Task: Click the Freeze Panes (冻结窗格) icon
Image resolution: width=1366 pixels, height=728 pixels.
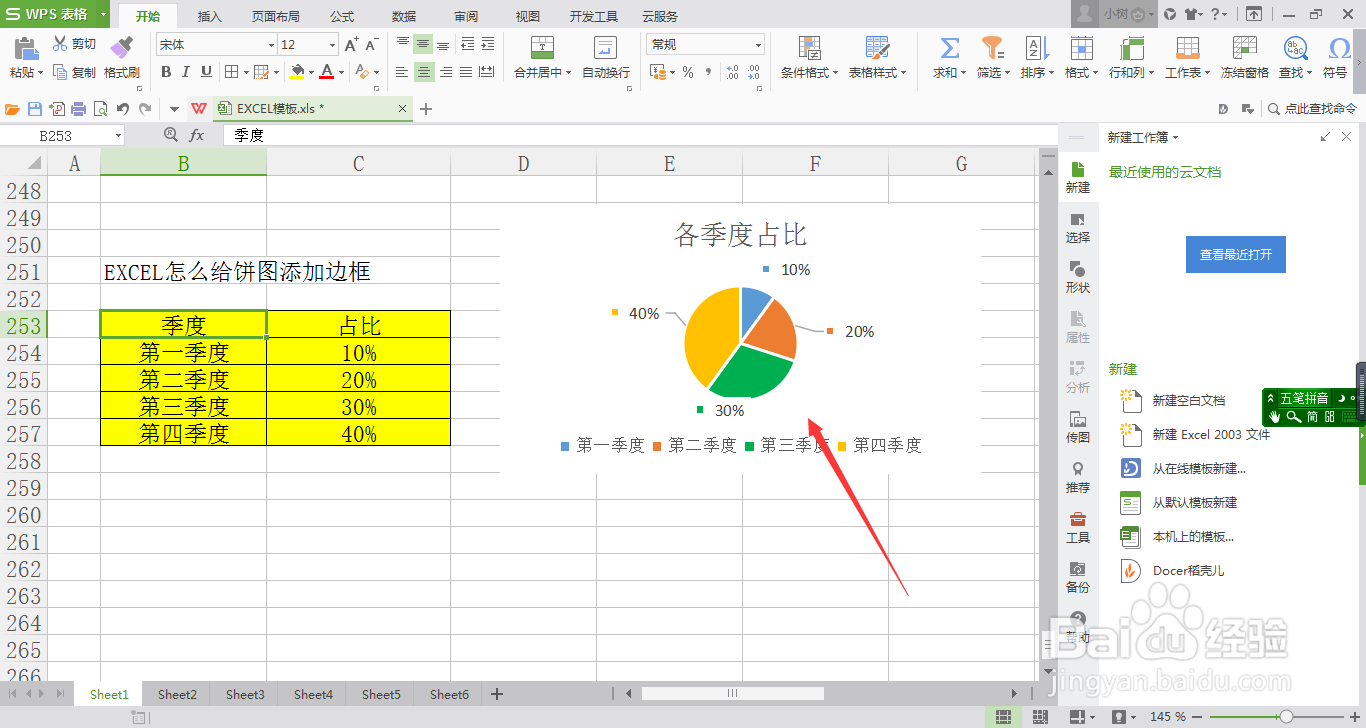Action: (1244, 48)
